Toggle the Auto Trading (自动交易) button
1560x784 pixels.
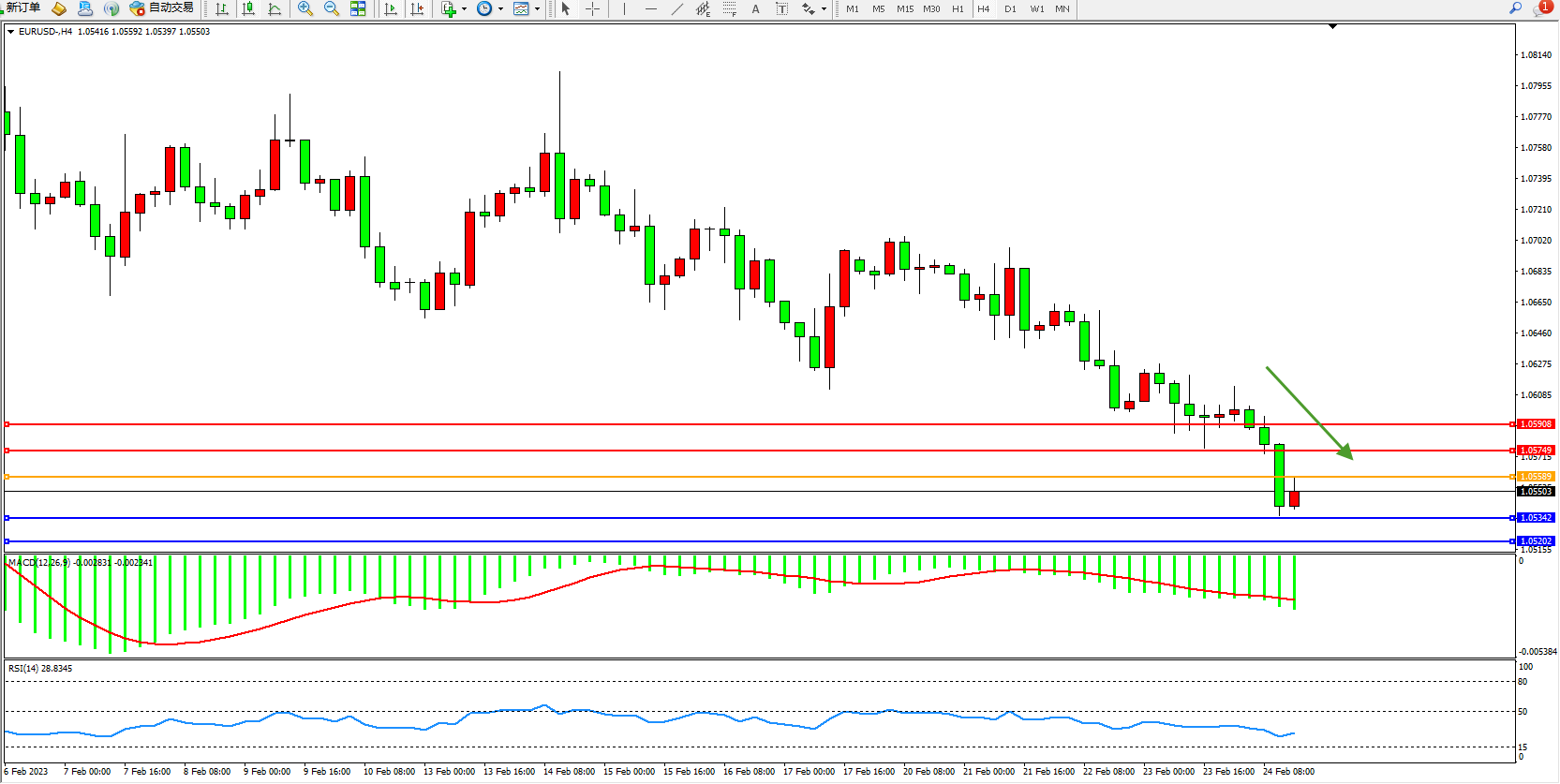[x=162, y=8]
